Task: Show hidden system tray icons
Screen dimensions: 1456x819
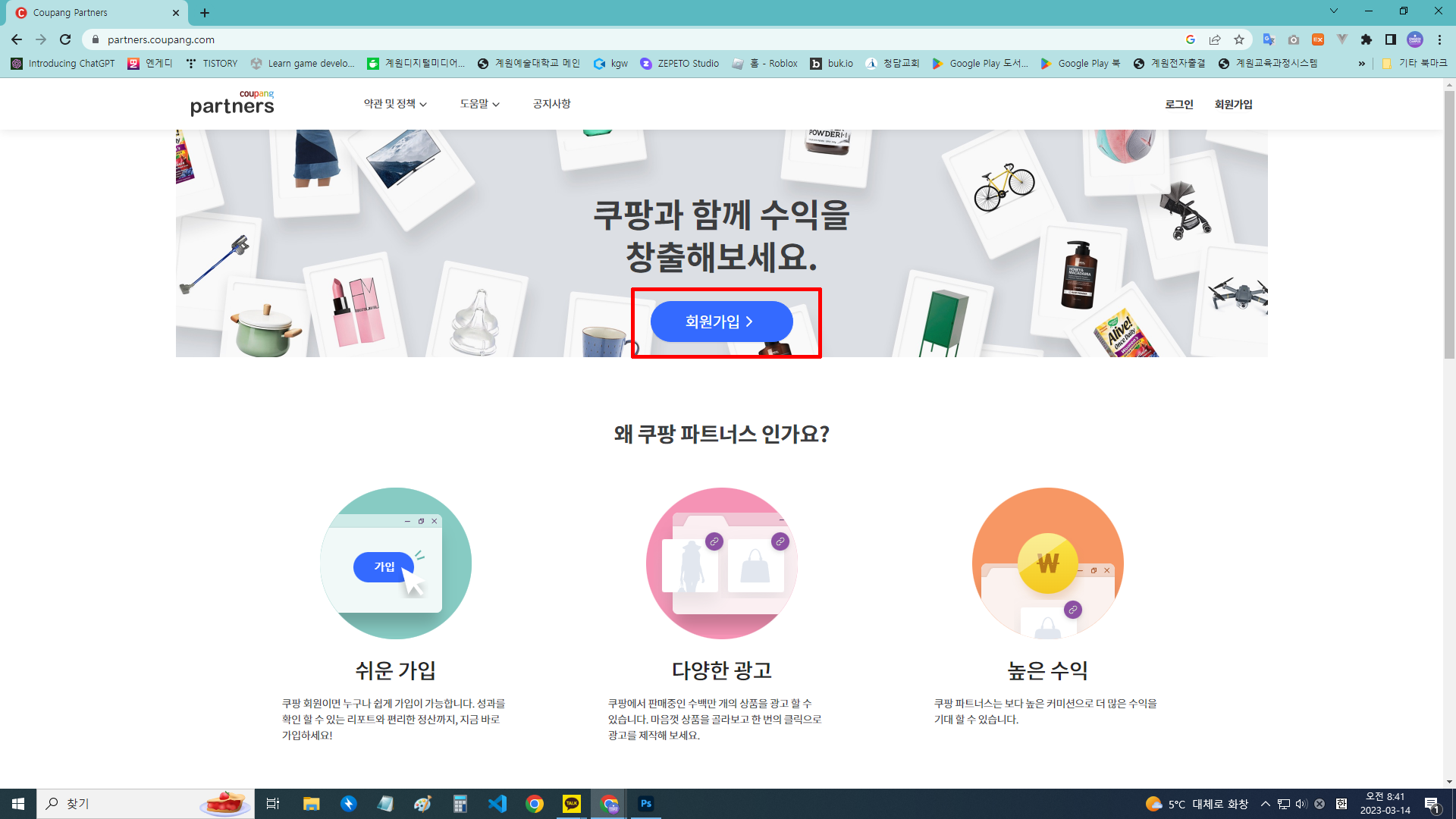Action: pyautogui.click(x=1265, y=804)
